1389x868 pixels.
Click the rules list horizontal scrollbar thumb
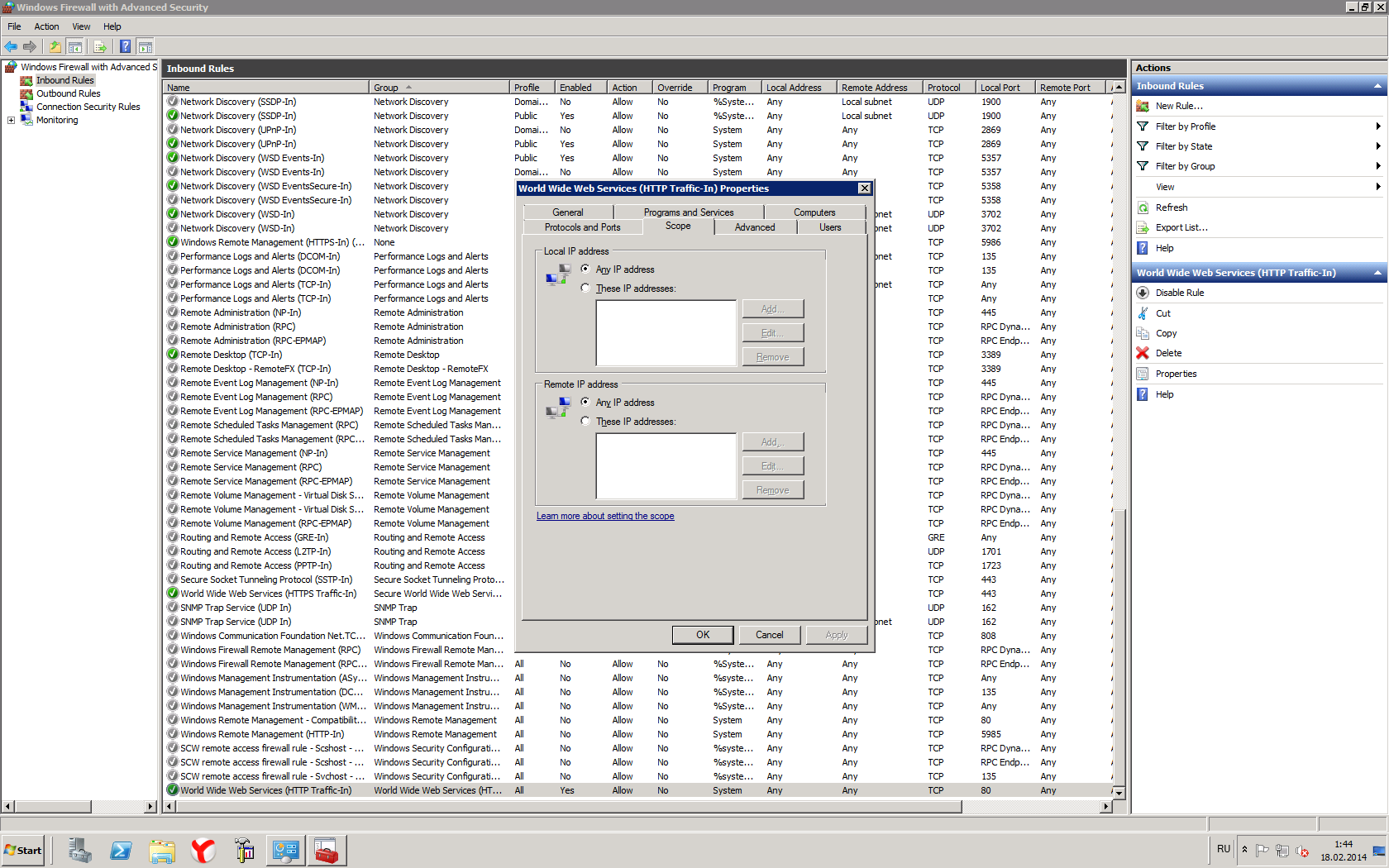(568, 806)
